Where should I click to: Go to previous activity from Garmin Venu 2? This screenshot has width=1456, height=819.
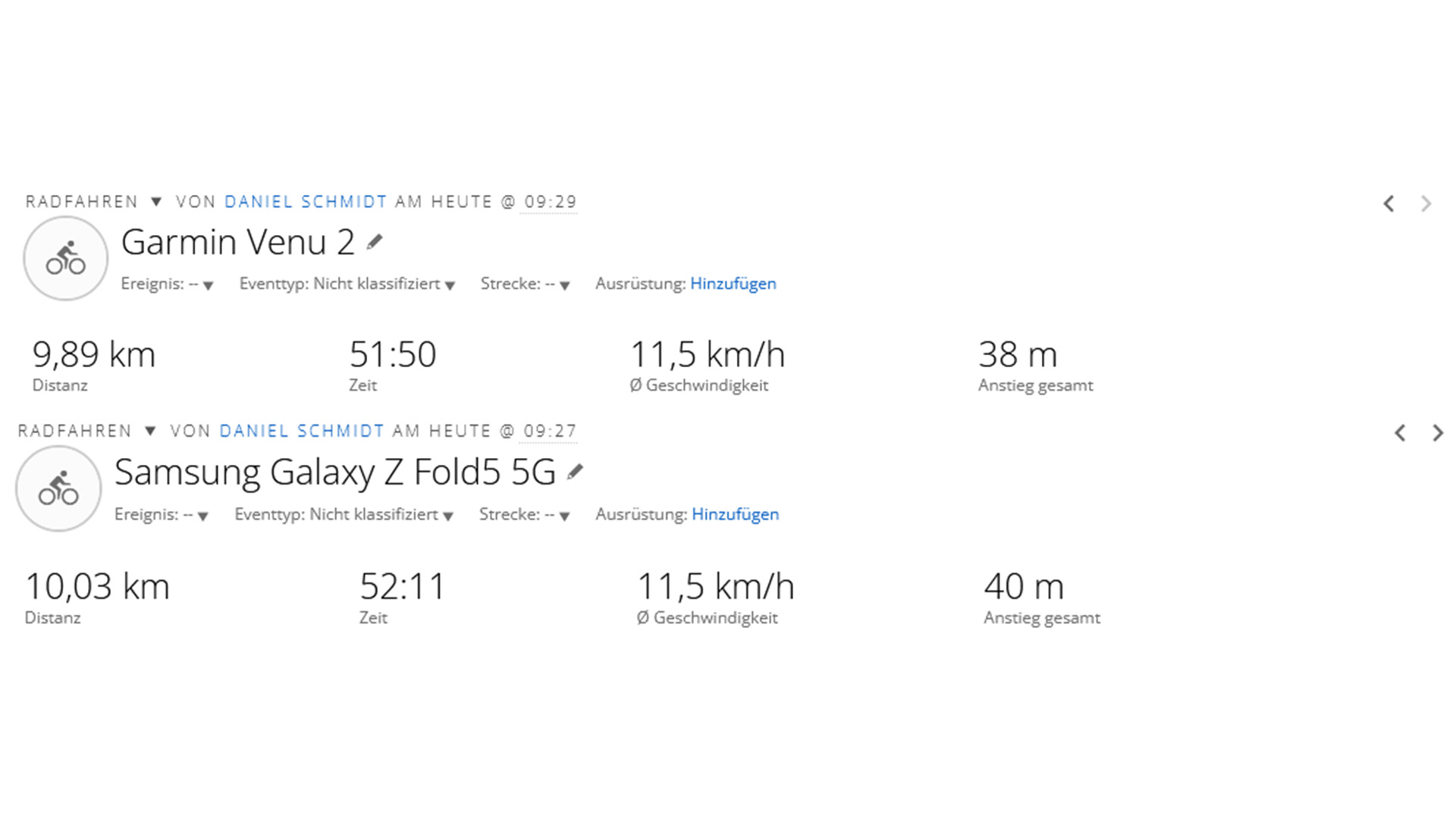[1389, 204]
